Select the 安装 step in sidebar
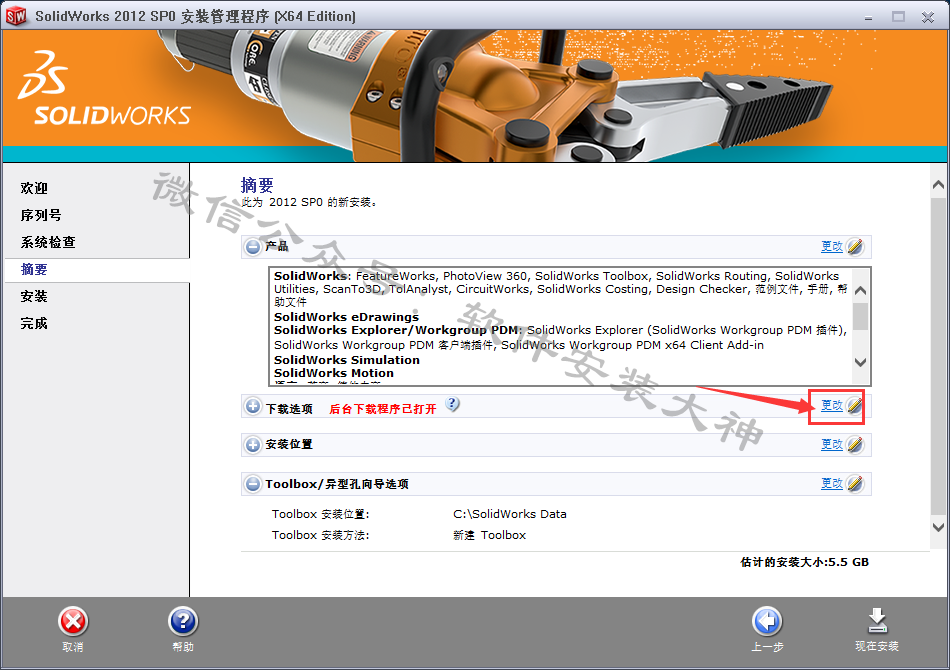This screenshot has width=950, height=670. [x=34, y=296]
